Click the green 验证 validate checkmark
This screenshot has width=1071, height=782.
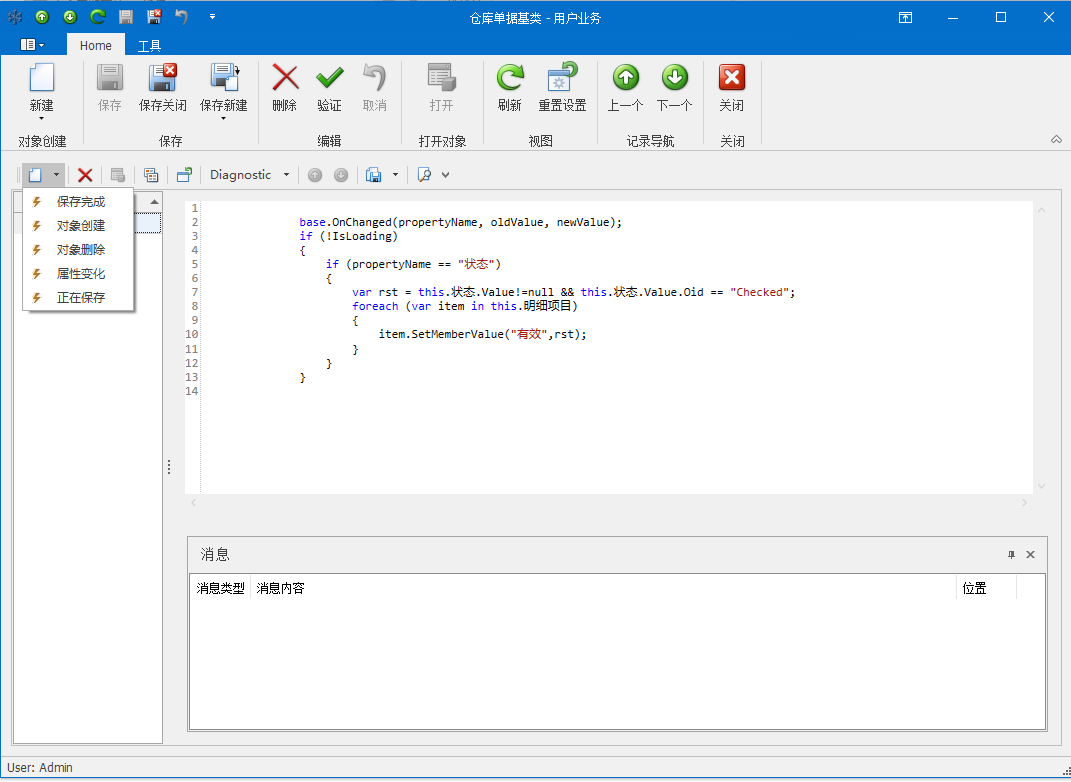point(329,77)
